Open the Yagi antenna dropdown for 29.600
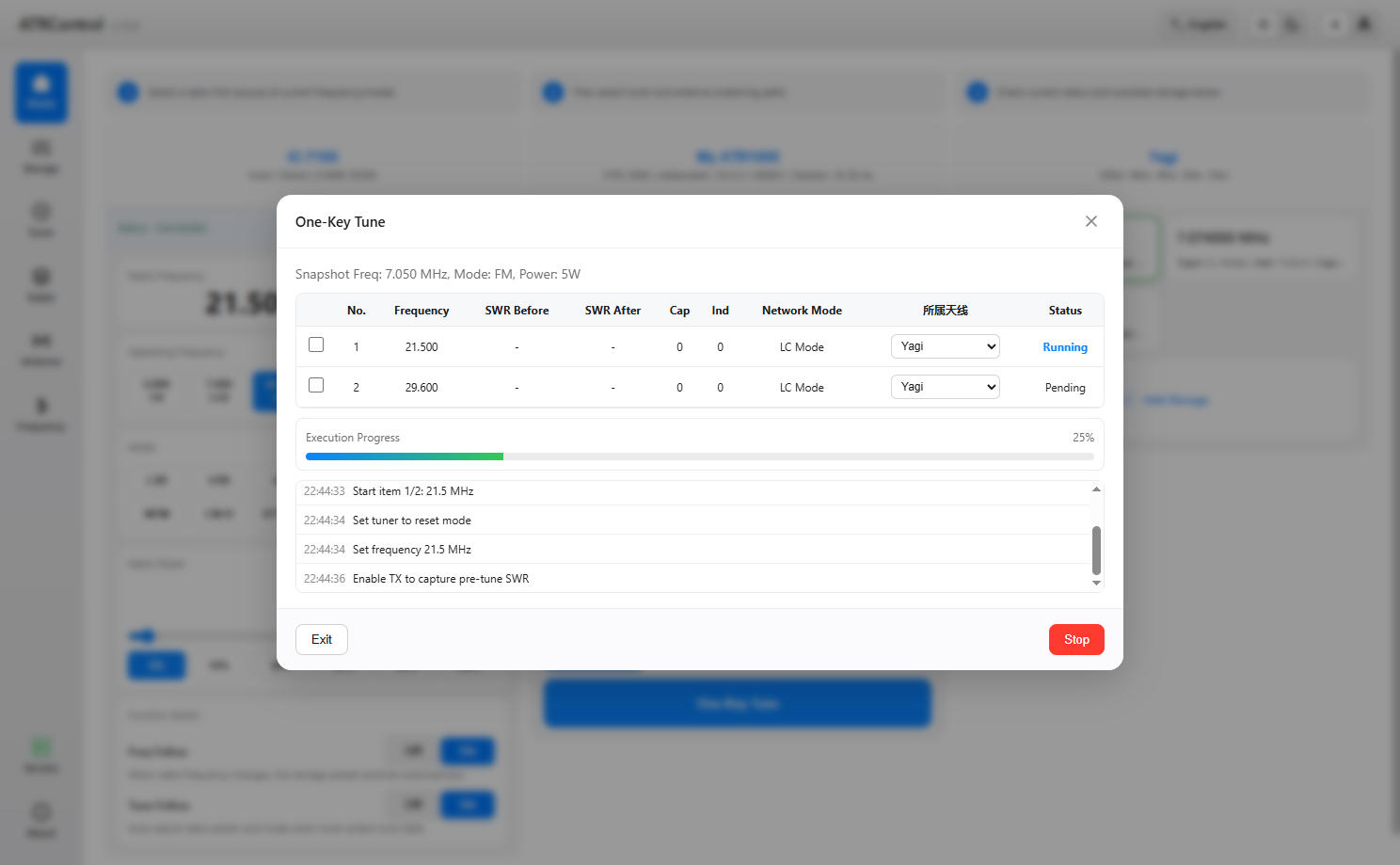Screen dimensions: 1400x865 (x=945, y=387)
